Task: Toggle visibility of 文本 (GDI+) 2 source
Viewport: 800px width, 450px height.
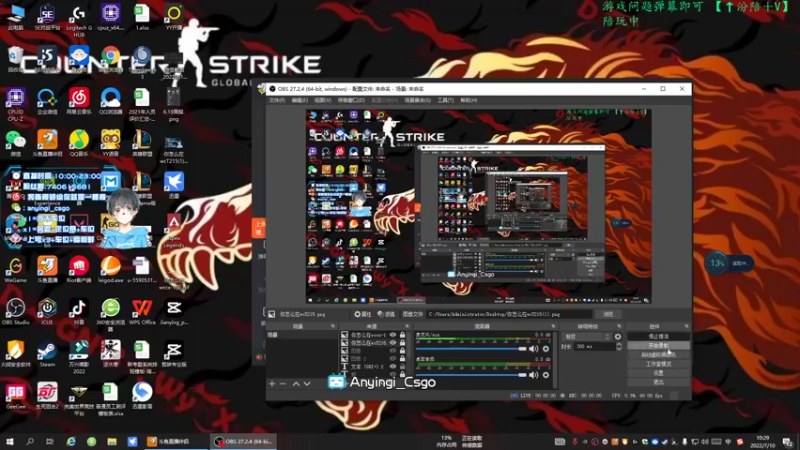Action: click(x=393, y=366)
